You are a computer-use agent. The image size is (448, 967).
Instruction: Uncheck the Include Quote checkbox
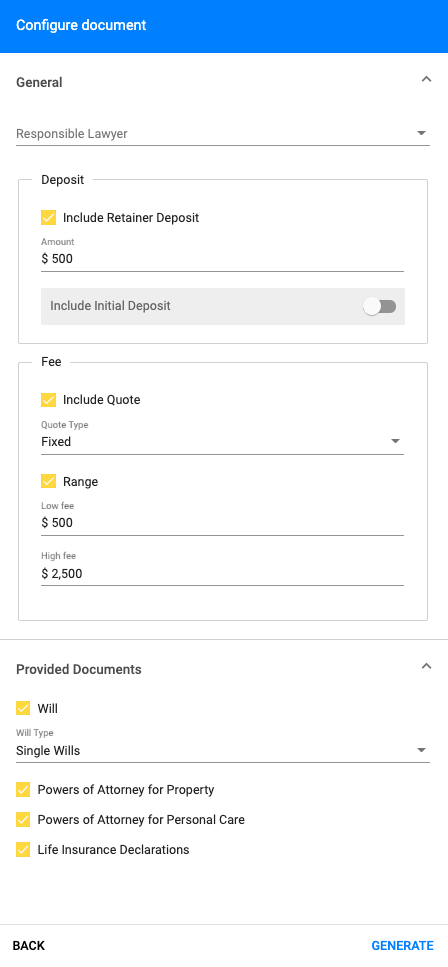[49, 400]
